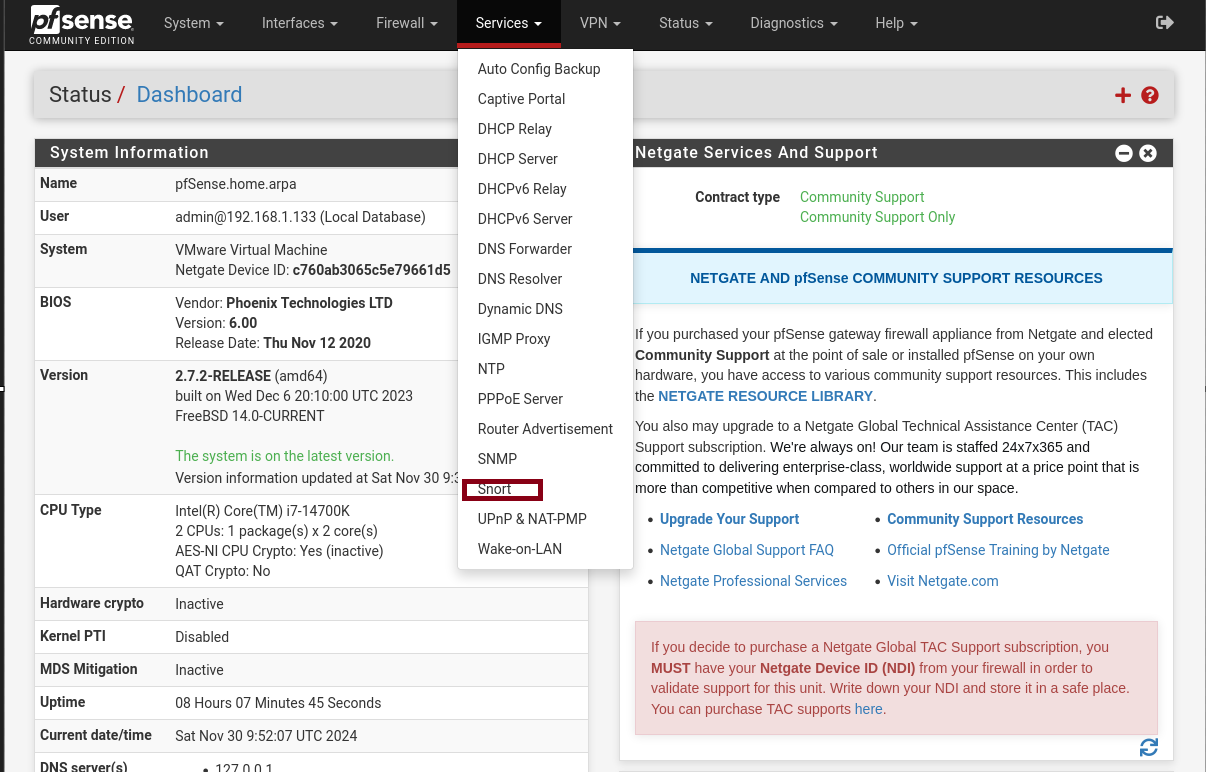
Task: Open the Firewall dropdown menu
Action: (407, 23)
